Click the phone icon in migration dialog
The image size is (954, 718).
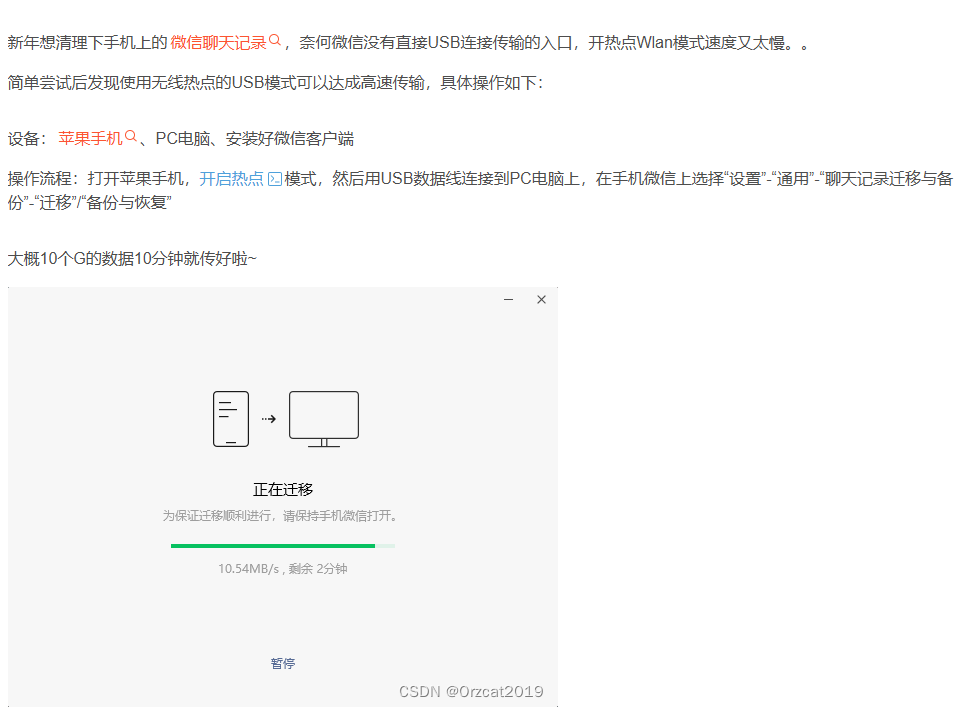[x=231, y=419]
